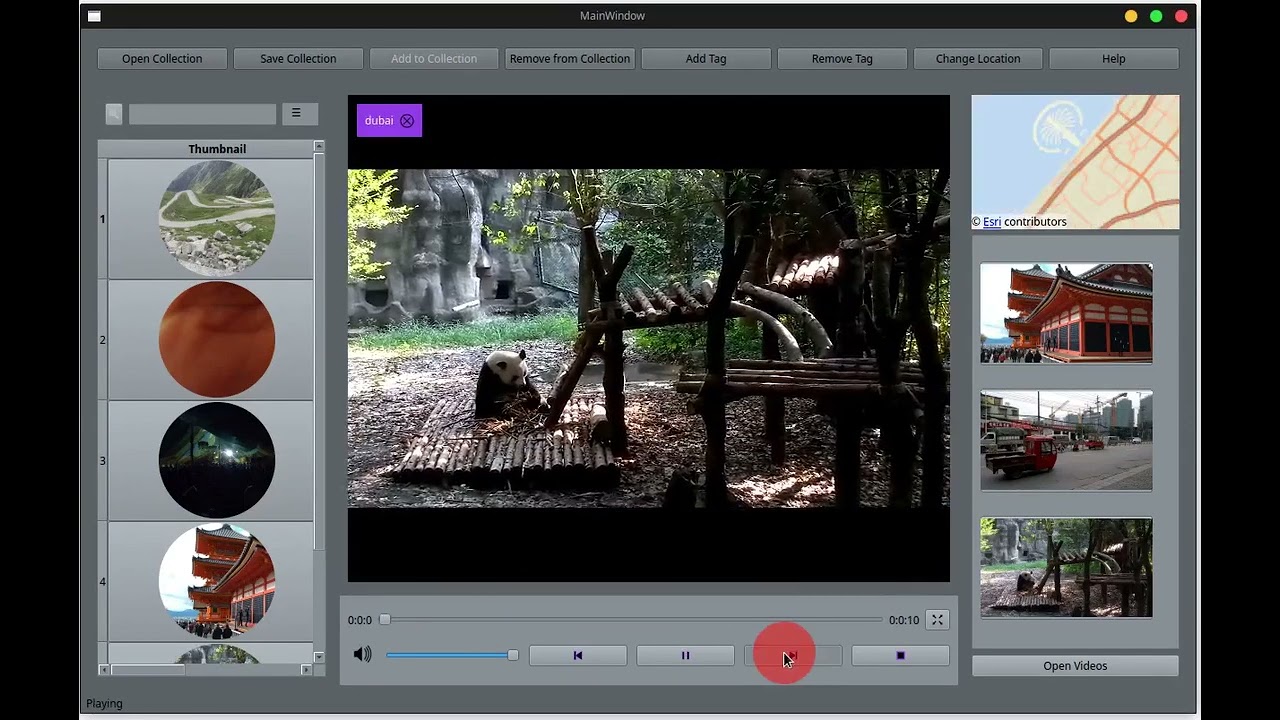Select row header number 2
1280x720 pixels.
(x=102, y=340)
